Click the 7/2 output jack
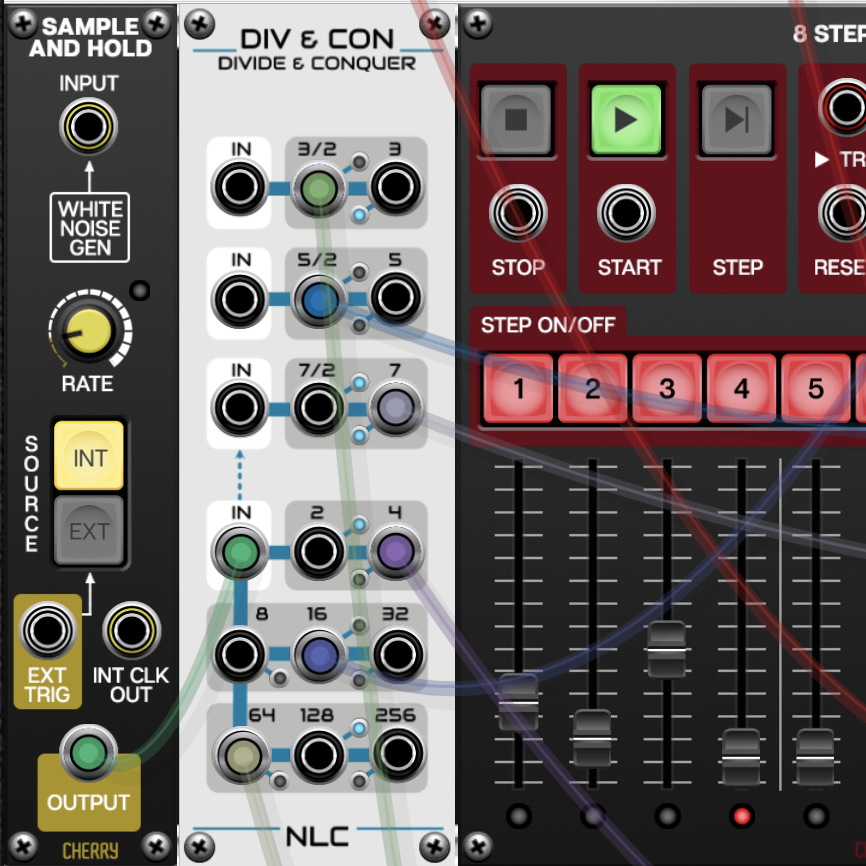Viewport: 866px width, 866px height. tap(318, 409)
